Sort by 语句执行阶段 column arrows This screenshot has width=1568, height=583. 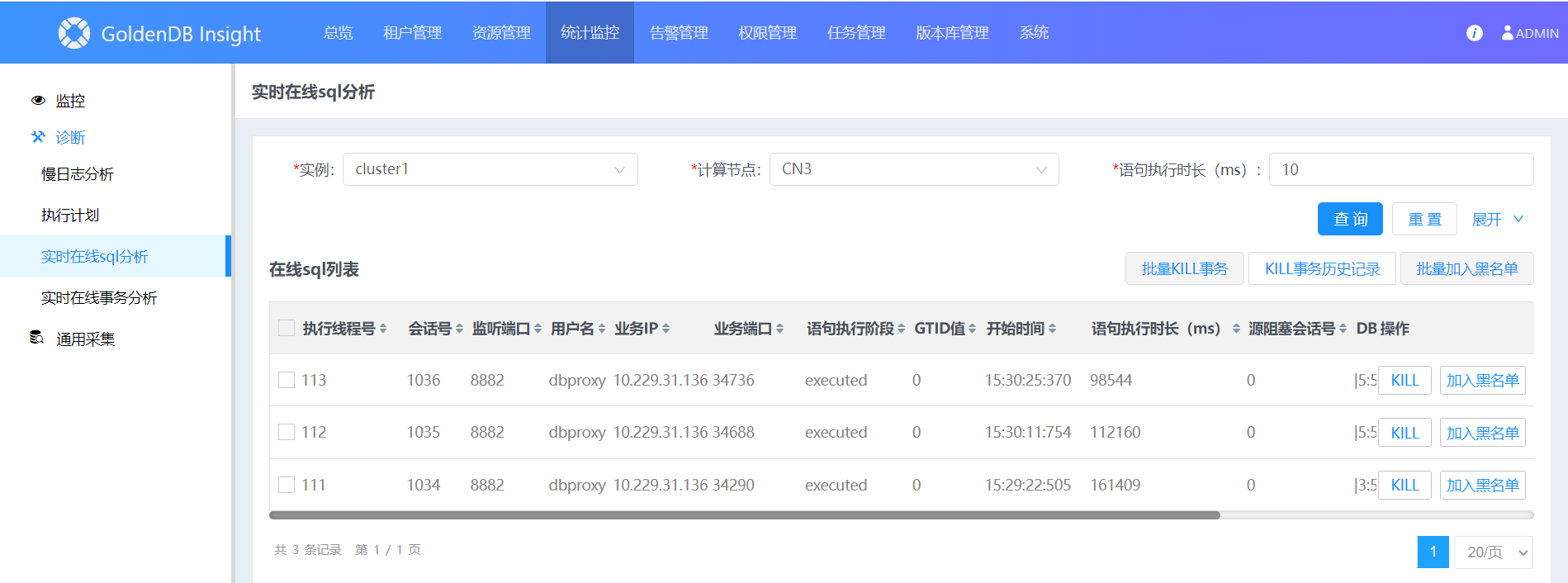901,329
